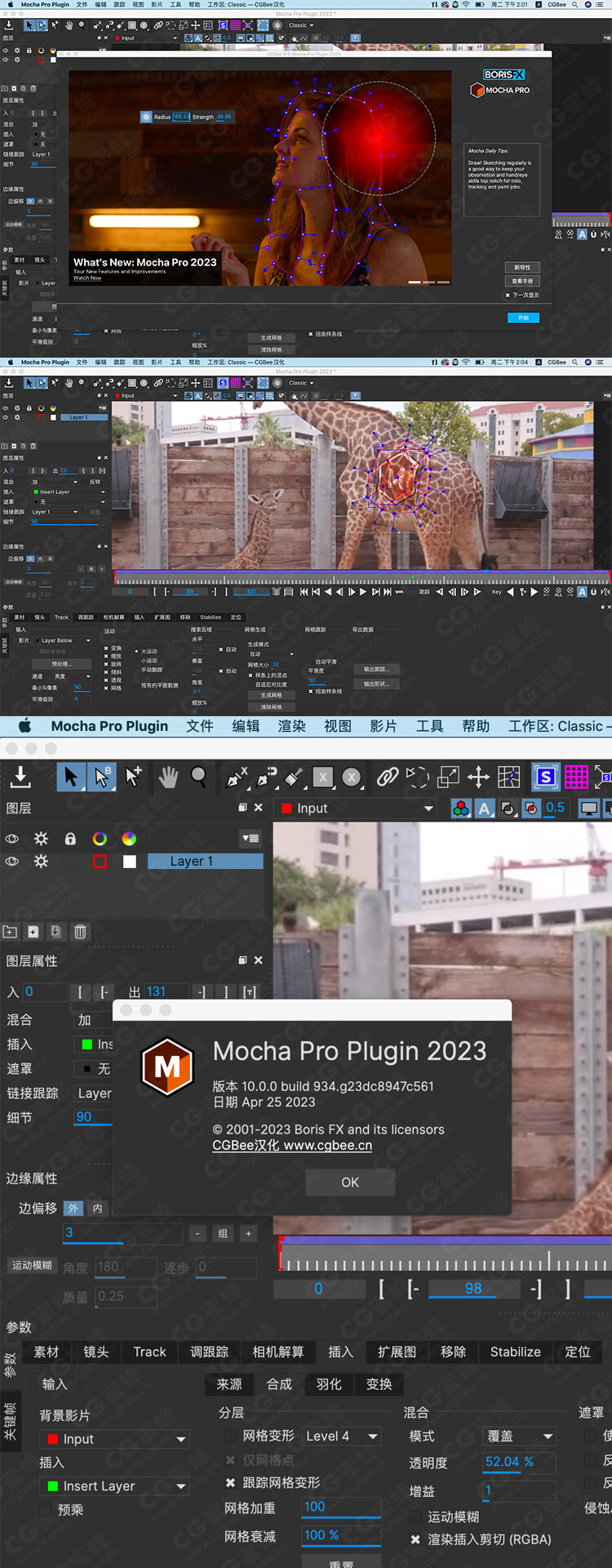This screenshot has height=1568, width=612.
Task: Select the create X-spline pen tool
Action: (x=237, y=777)
